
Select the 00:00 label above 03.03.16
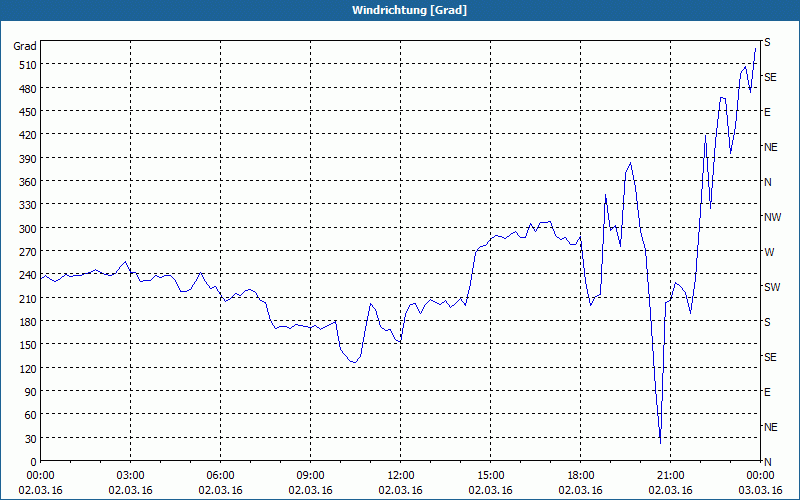[x=760, y=476]
